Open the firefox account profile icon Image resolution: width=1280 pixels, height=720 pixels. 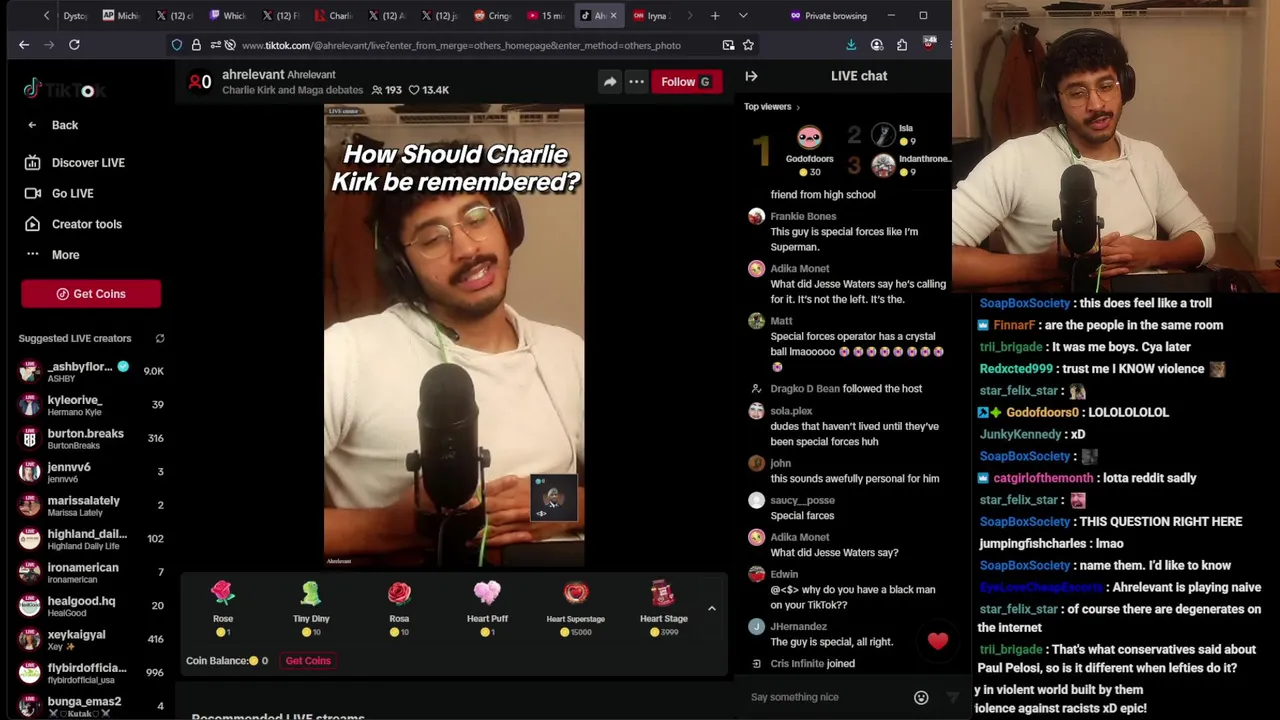click(877, 45)
